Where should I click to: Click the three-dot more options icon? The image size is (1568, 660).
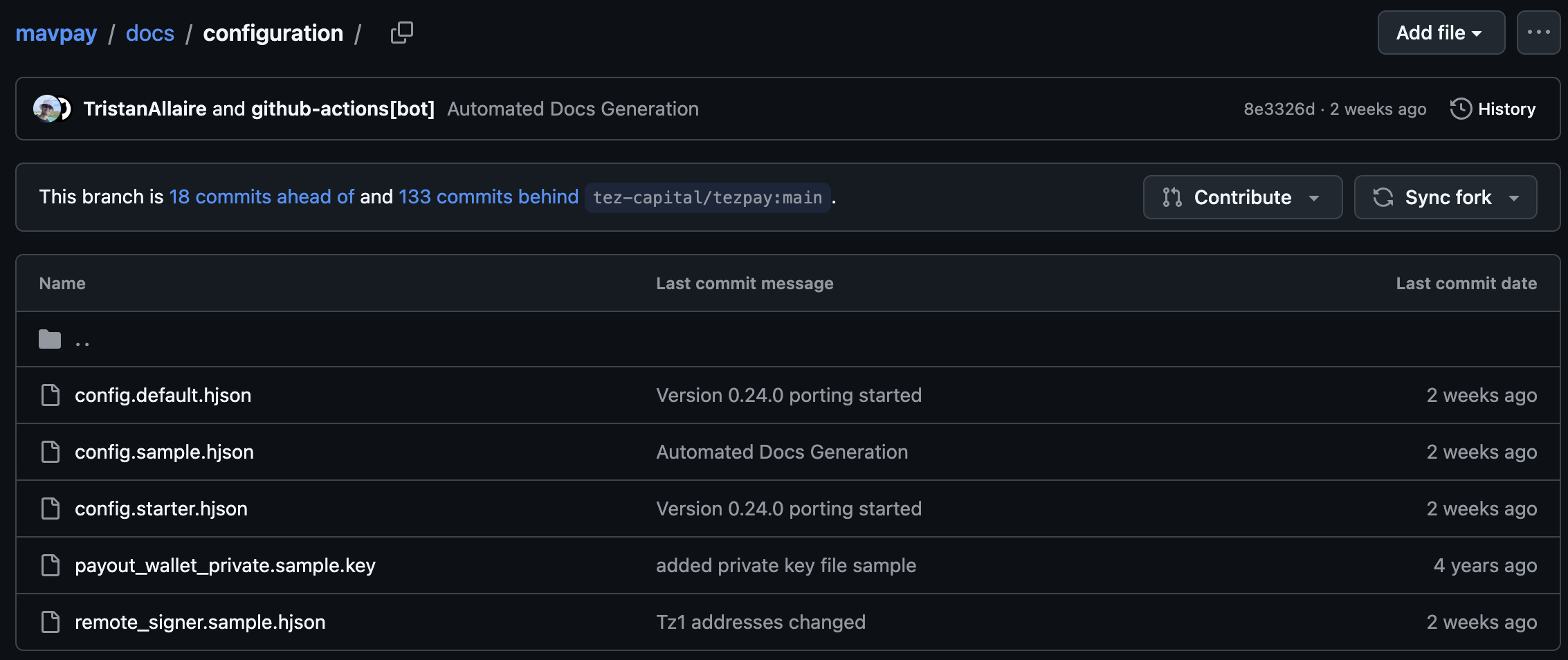1538,33
